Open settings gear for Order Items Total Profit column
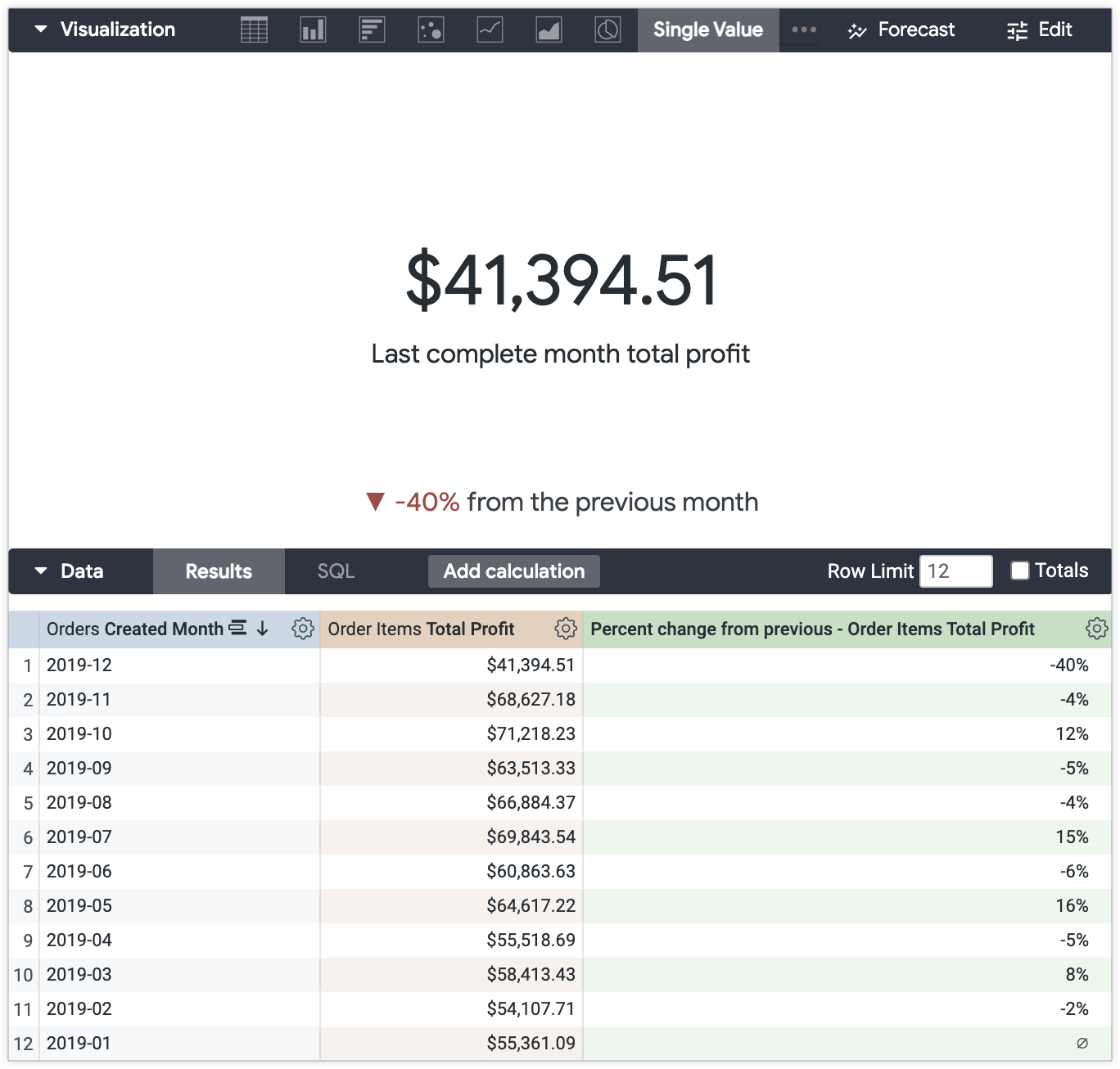Image resolution: width=1120 pixels, height=1069 pixels. tap(565, 629)
